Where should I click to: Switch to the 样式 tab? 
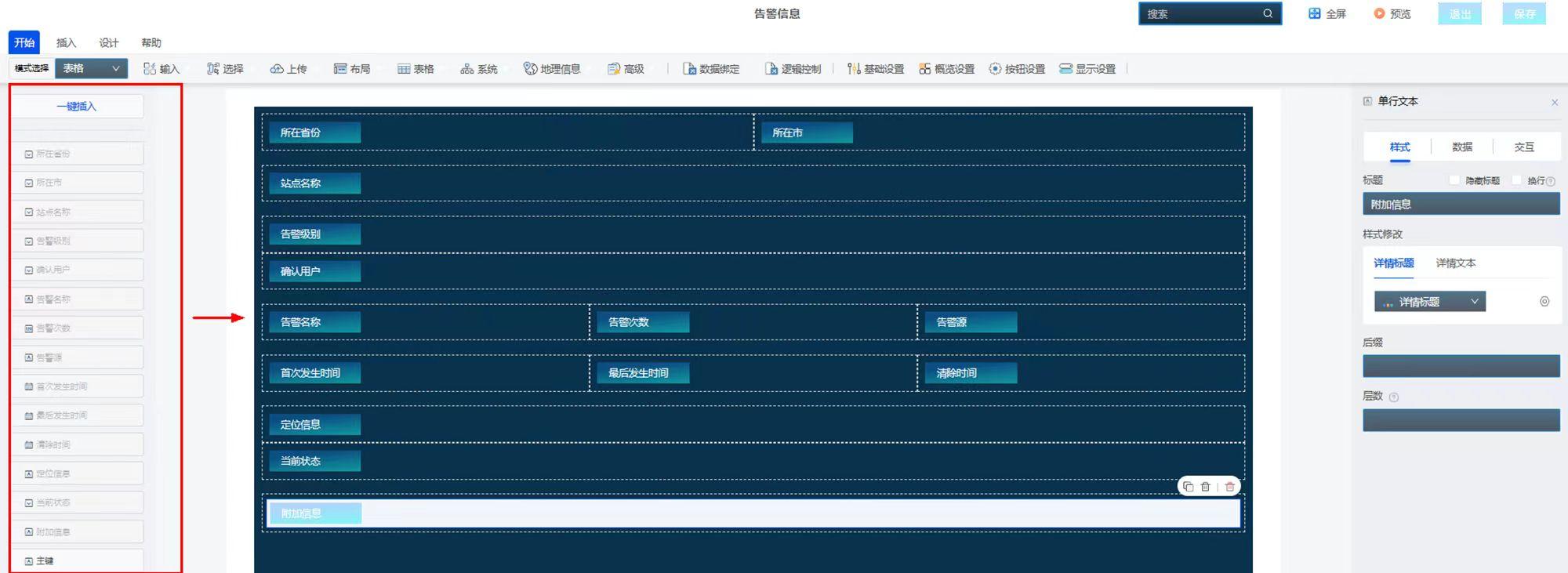click(1399, 147)
